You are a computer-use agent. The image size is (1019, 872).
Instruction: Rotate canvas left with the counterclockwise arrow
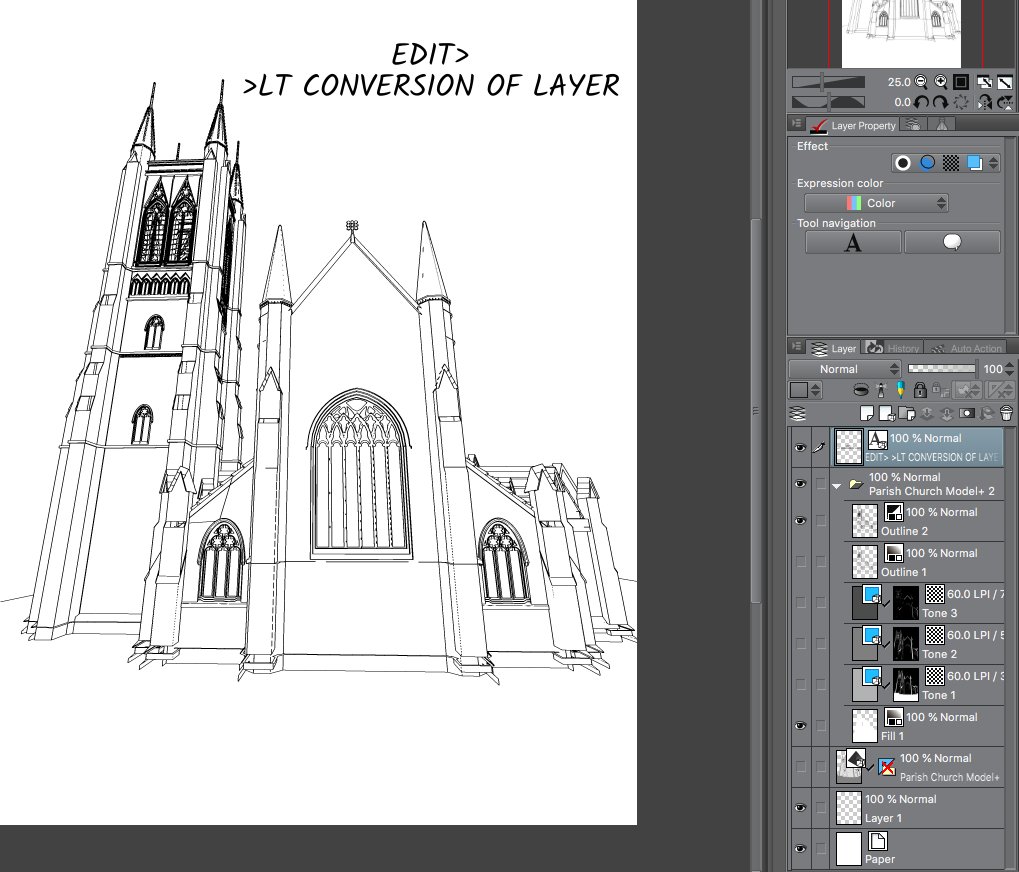(x=923, y=102)
